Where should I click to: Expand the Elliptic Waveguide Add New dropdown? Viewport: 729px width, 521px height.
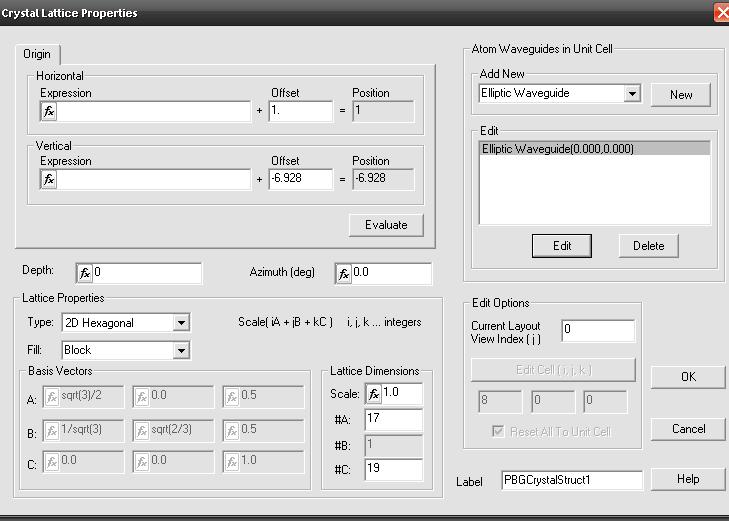pyautogui.click(x=632, y=93)
